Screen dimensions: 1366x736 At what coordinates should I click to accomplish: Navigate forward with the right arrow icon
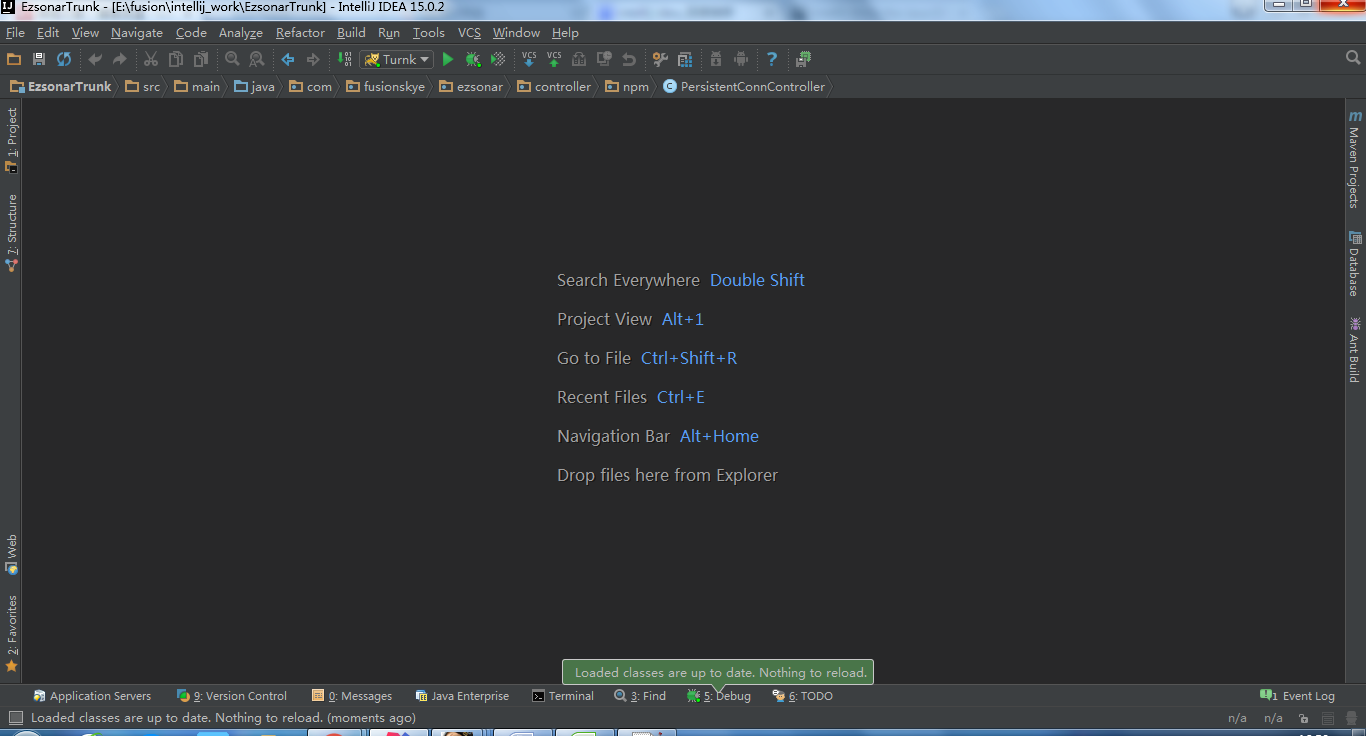point(313,59)
